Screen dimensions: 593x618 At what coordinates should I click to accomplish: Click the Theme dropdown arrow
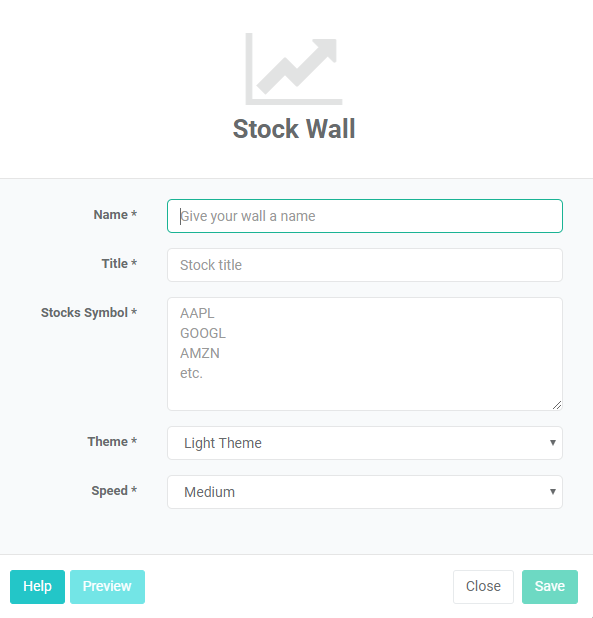[553, 443]
